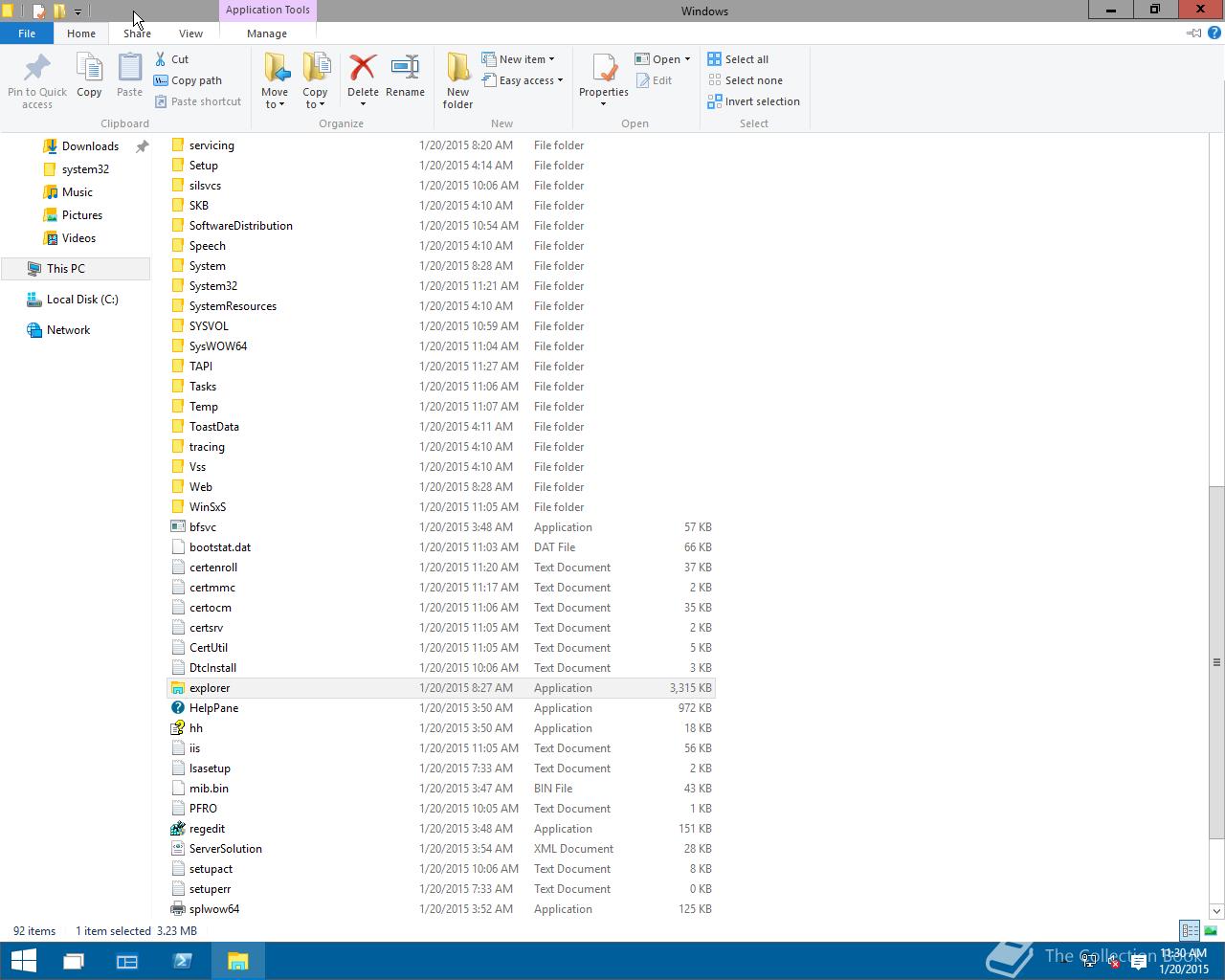The width and height of the screenshot is (1225, 980).
Task: Click the taskbar clock and date
Action: (x=1184, y=961)
